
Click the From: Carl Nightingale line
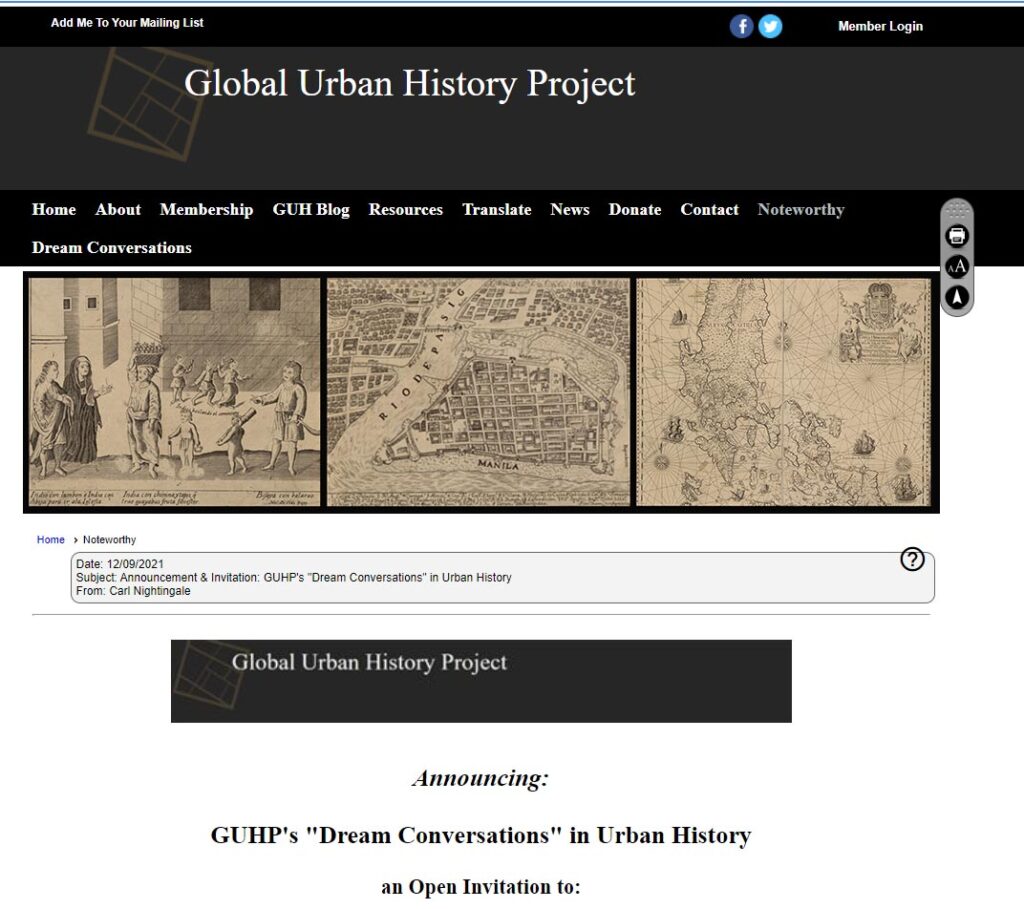133,591
